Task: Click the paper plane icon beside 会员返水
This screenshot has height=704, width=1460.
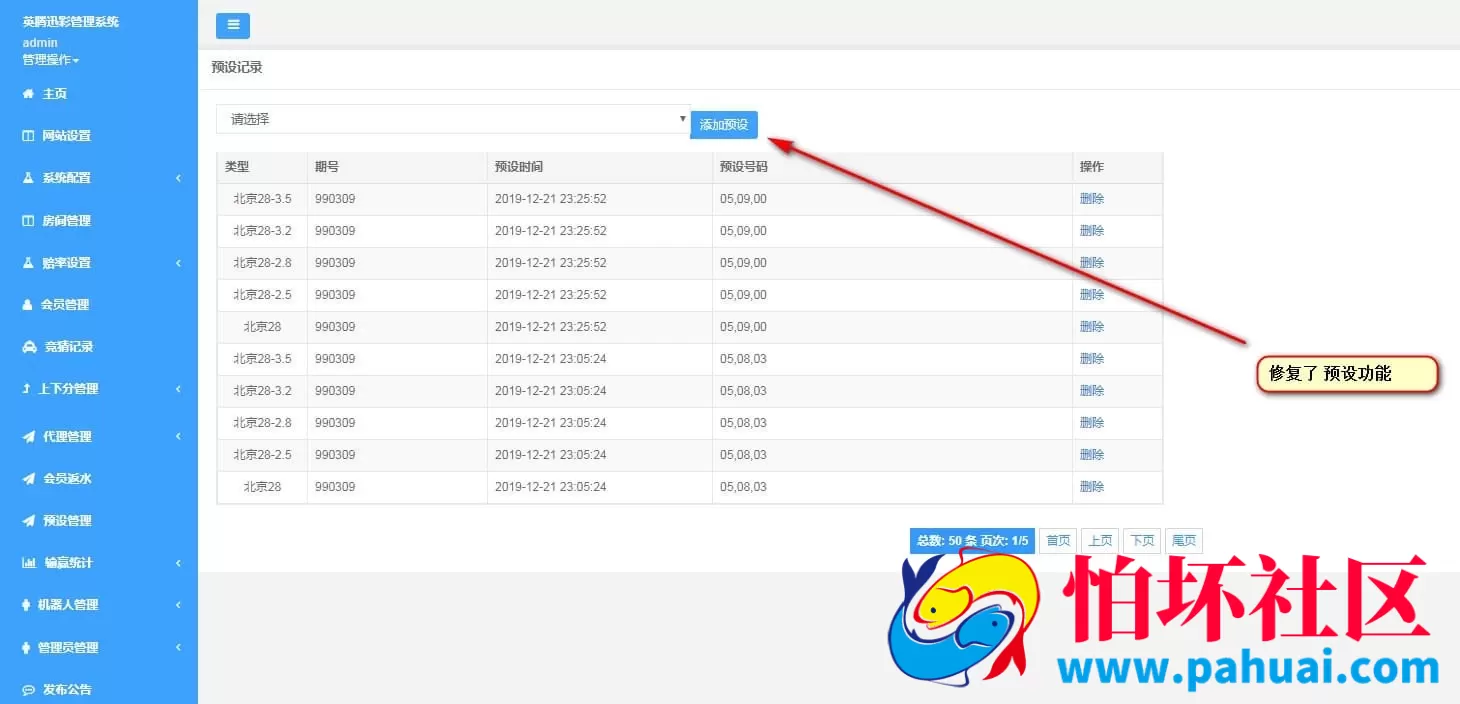Action: point(28,479)
